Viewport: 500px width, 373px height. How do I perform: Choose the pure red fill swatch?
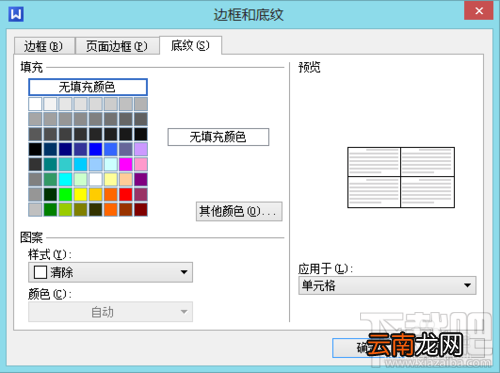126,195
